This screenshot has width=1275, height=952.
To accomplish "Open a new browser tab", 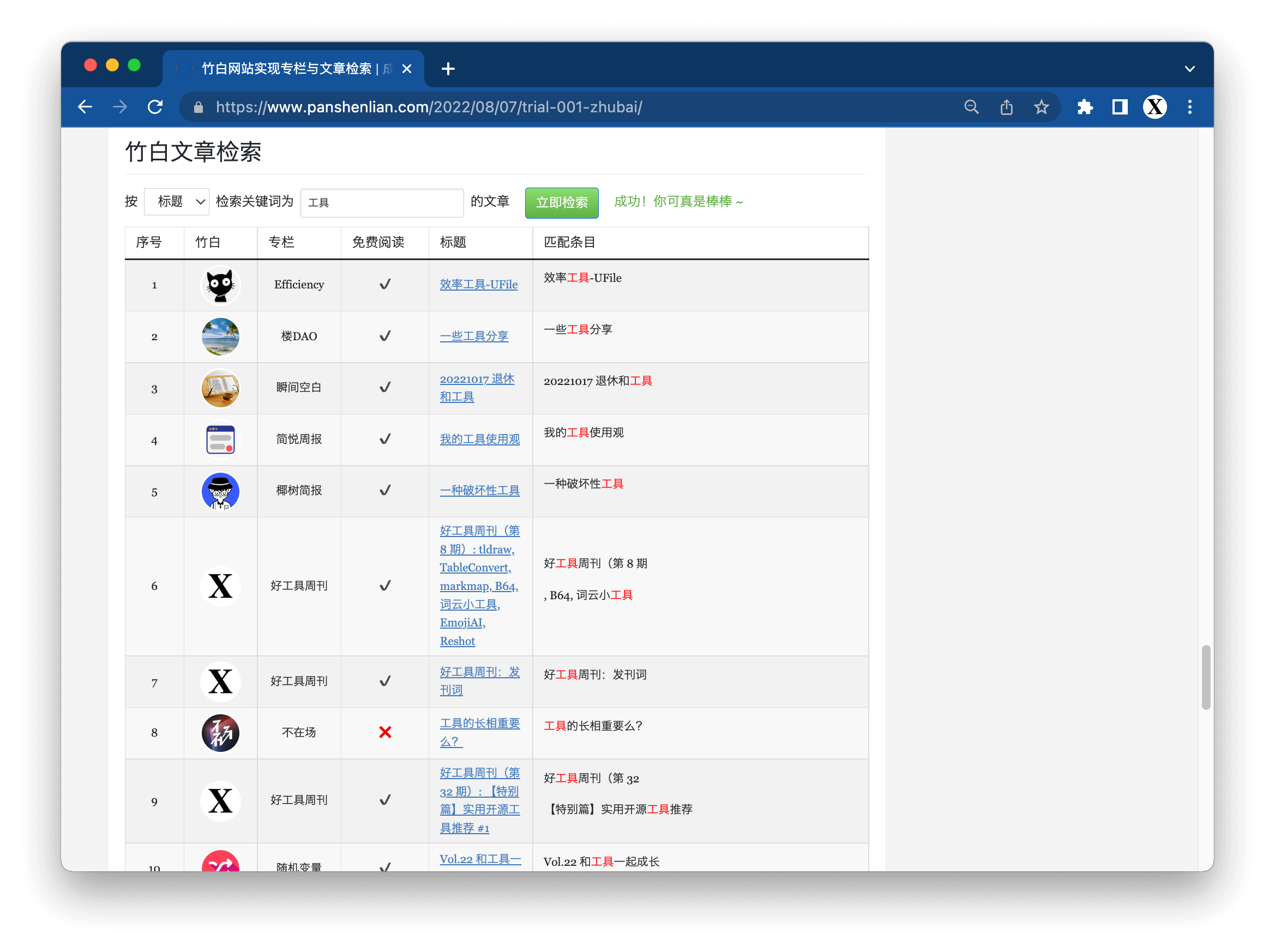I will tap(448, 69).
